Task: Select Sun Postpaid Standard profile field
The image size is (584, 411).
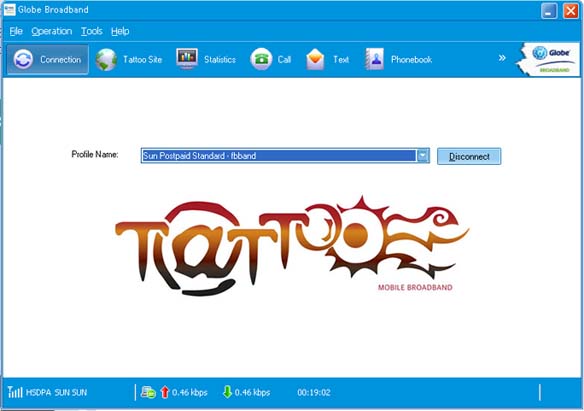Action: point(279,156)
